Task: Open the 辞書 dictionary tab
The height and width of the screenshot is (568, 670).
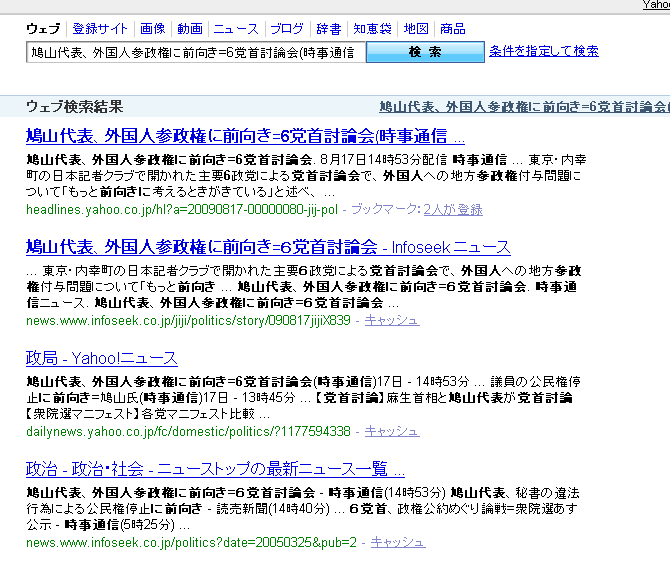Action: [x=329, y=29]
